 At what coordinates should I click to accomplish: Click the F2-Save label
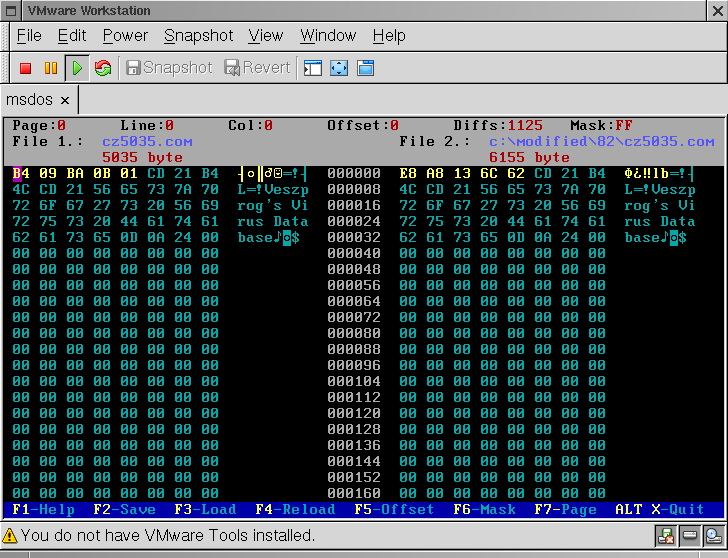[124, 510]
